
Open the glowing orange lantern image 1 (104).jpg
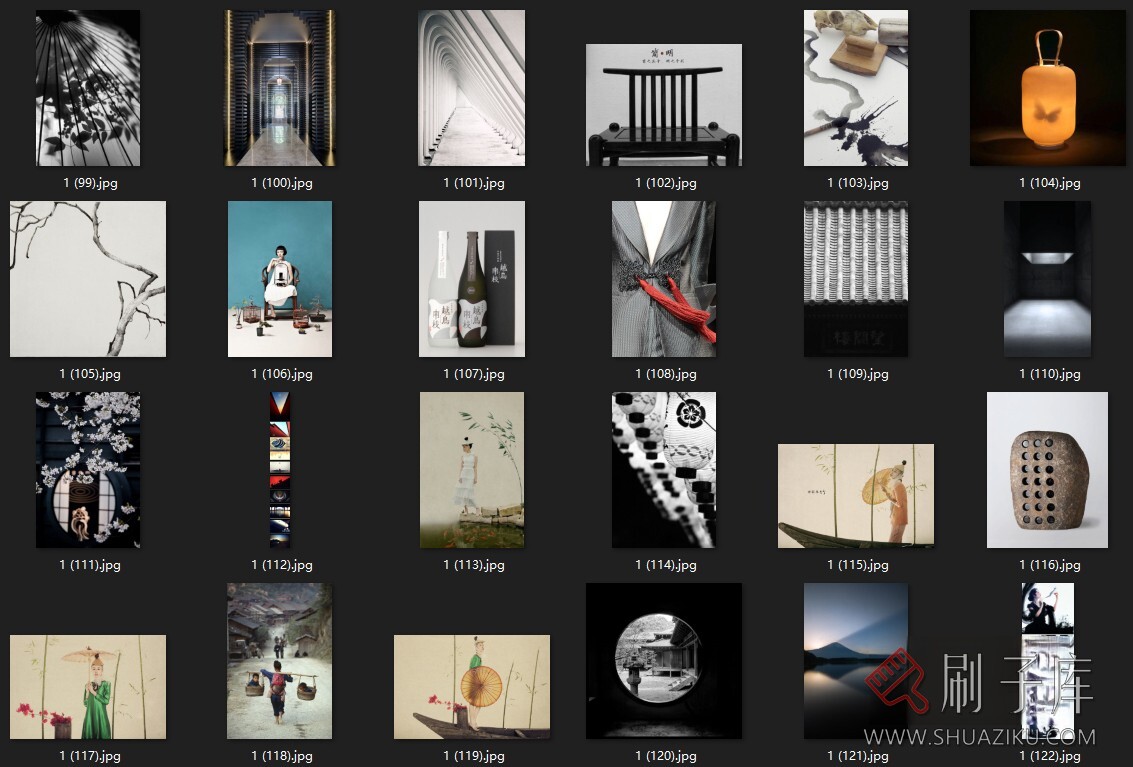[1047, 88]
